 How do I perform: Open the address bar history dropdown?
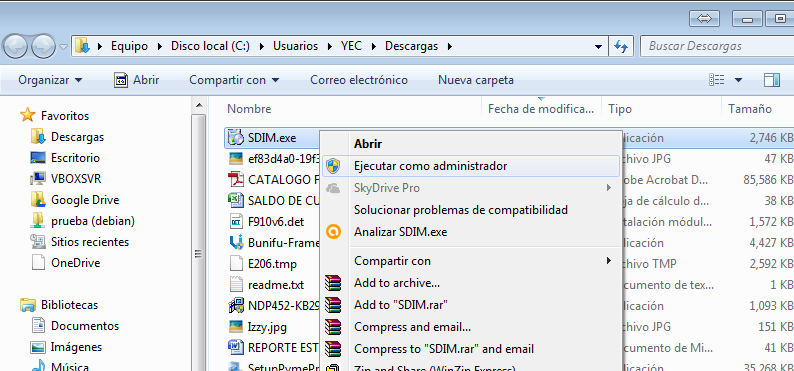598,47
